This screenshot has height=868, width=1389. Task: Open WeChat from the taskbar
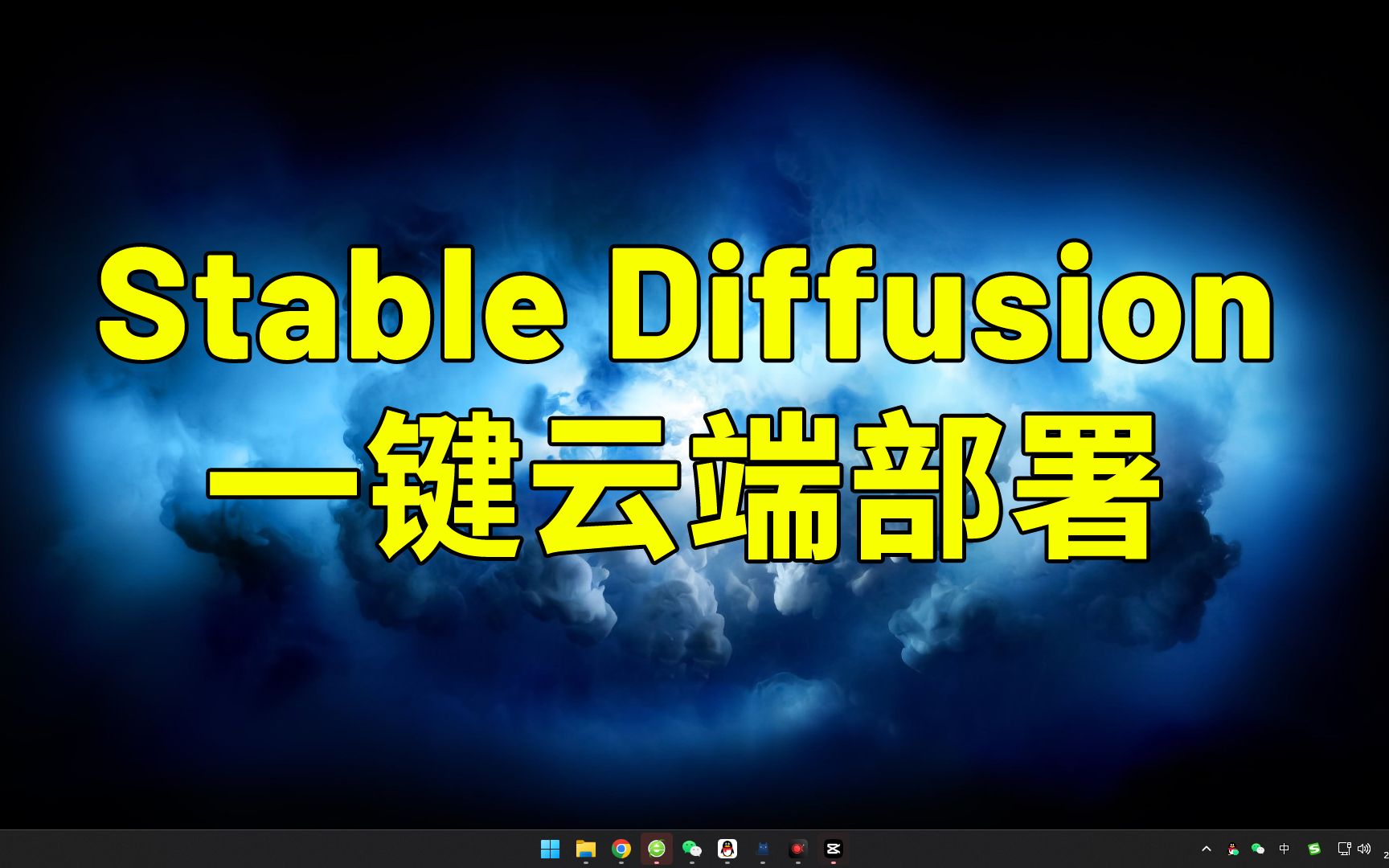pyautogui.click(x=692, y=849)
